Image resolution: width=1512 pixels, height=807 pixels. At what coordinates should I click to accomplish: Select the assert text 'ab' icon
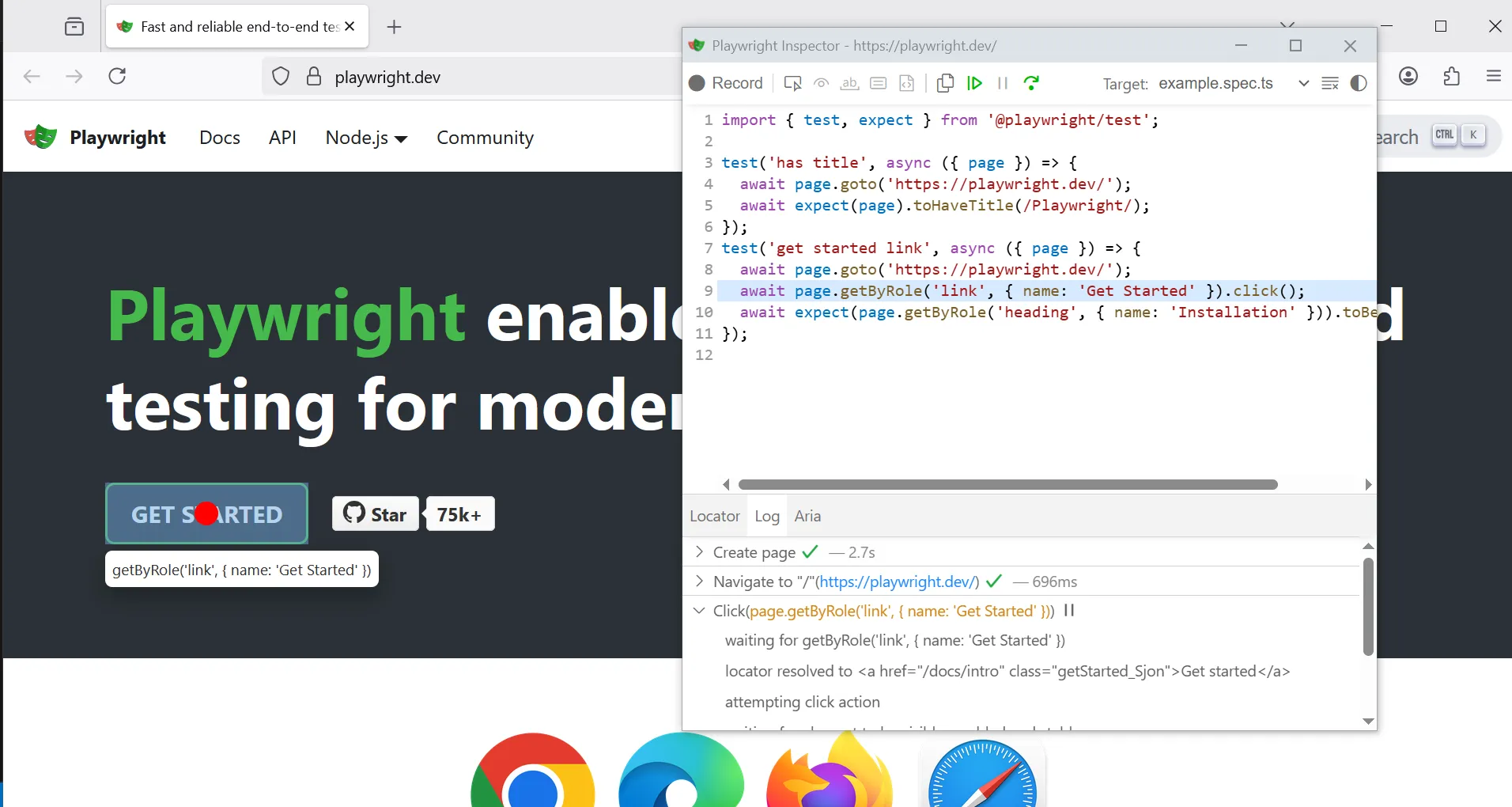[850, 83]
